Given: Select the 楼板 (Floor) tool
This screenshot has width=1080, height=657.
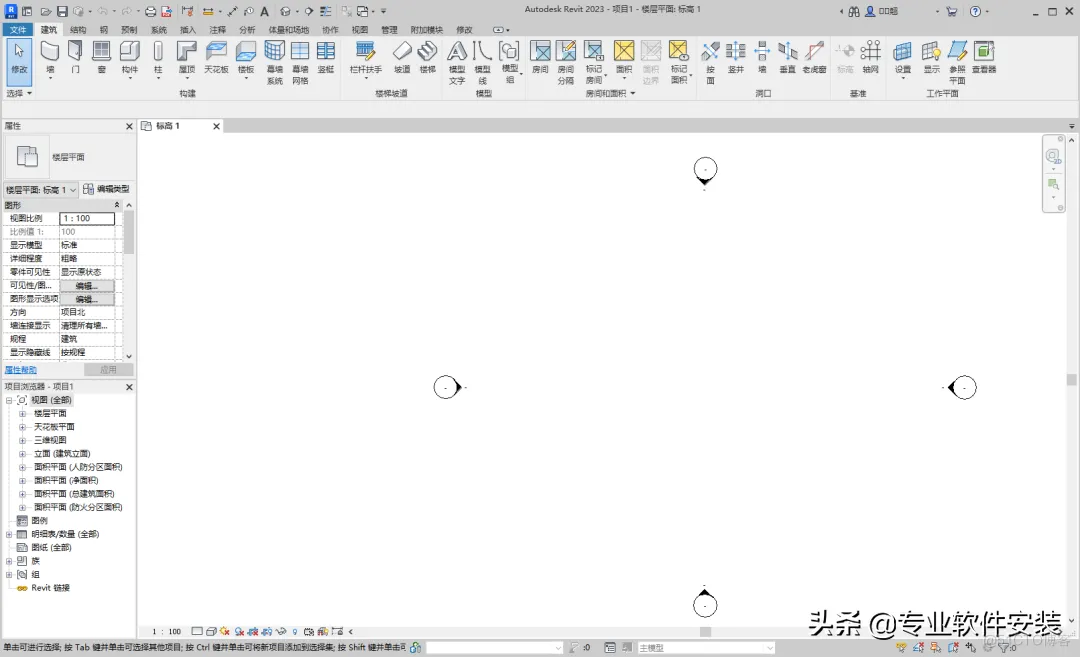Looking at the screenshot, I should 246,56.
